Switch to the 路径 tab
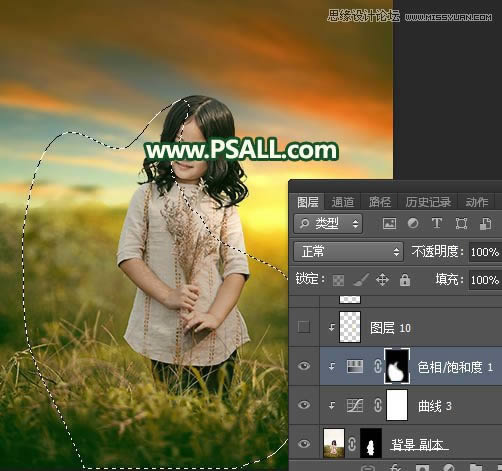The image size is (502, 471). 379,202
